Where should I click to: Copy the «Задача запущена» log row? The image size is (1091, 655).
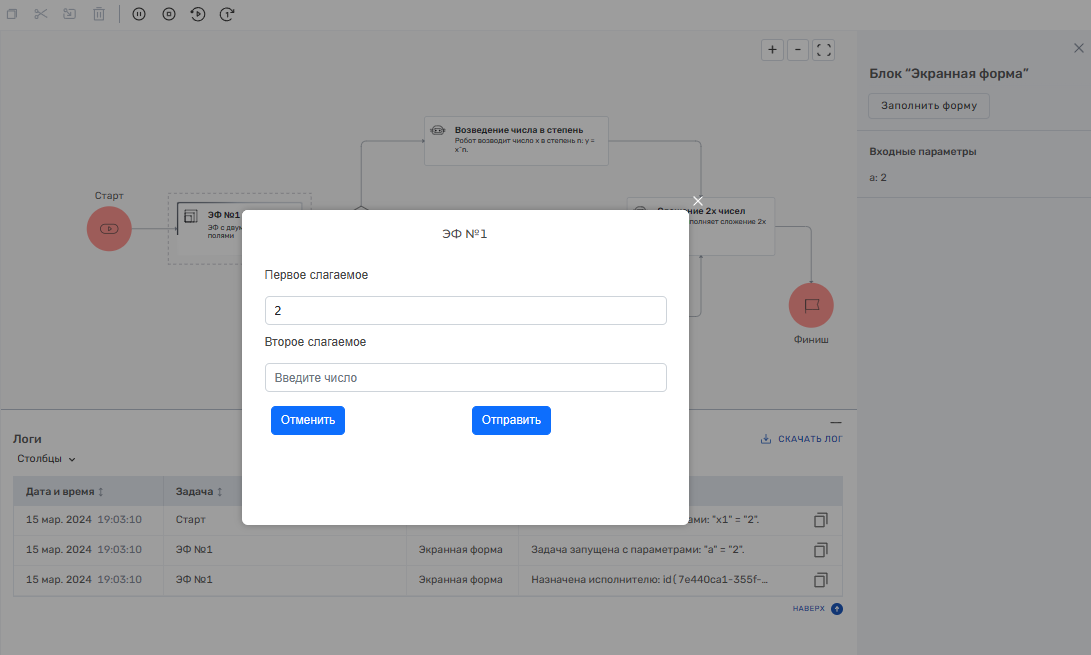[821, 550]
